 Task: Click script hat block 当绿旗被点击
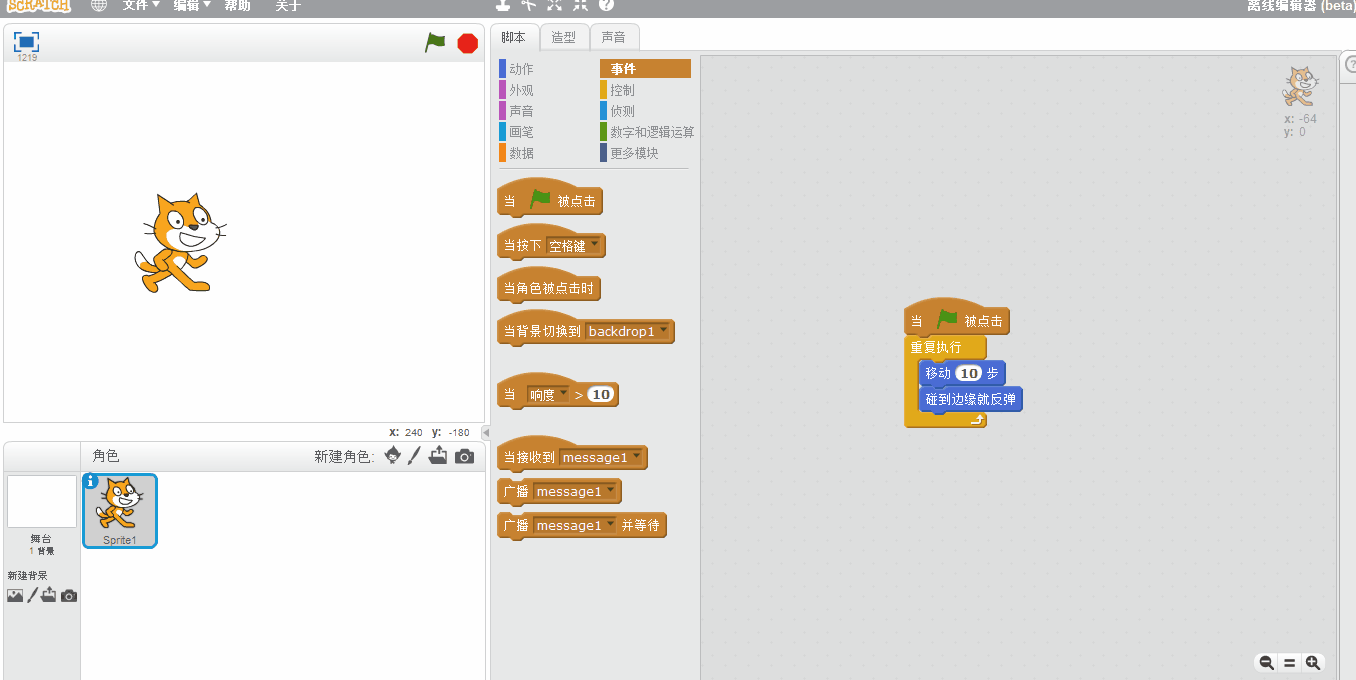point(957,321)
